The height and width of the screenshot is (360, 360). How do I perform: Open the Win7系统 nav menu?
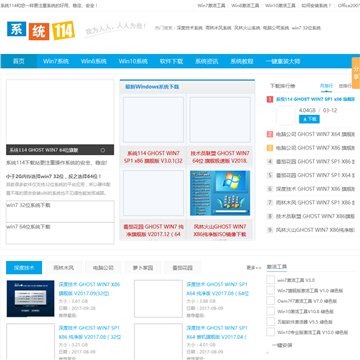(56, 61)
